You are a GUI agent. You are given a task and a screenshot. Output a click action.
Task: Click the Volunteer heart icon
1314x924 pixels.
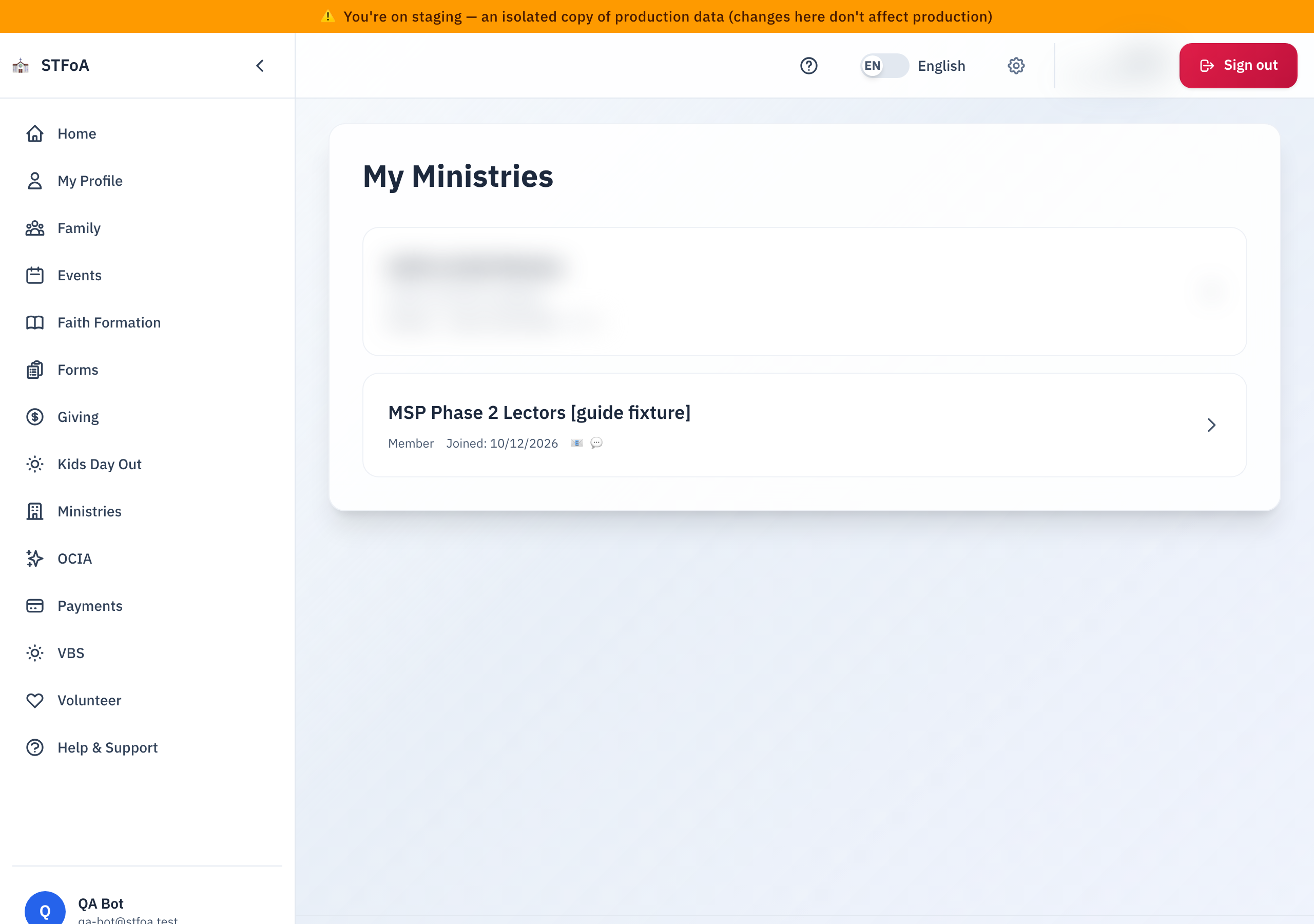click(x=35, y=700)
